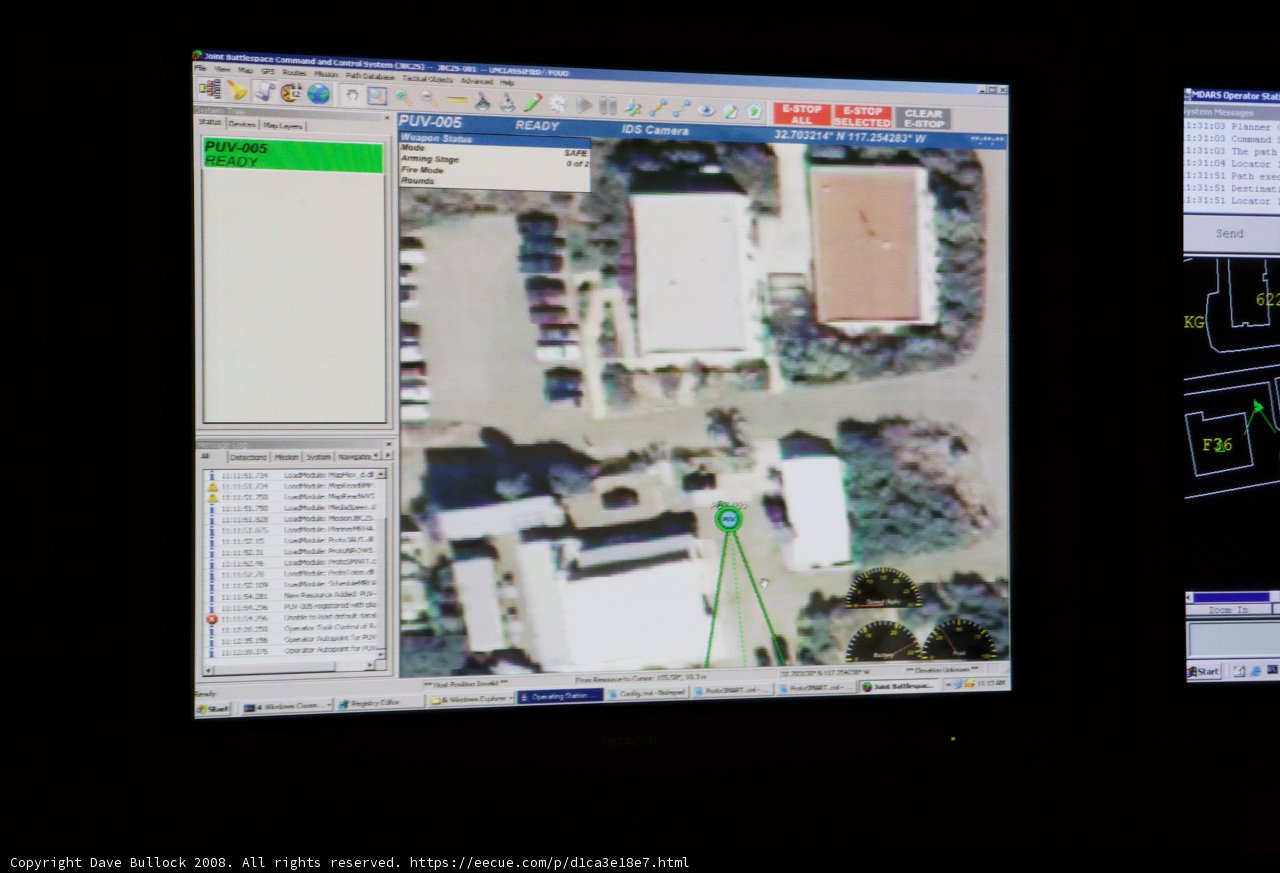Click the E-STOP ALL button
The height and width of the screenshot is (873, 1280).
tap(802, 115)
